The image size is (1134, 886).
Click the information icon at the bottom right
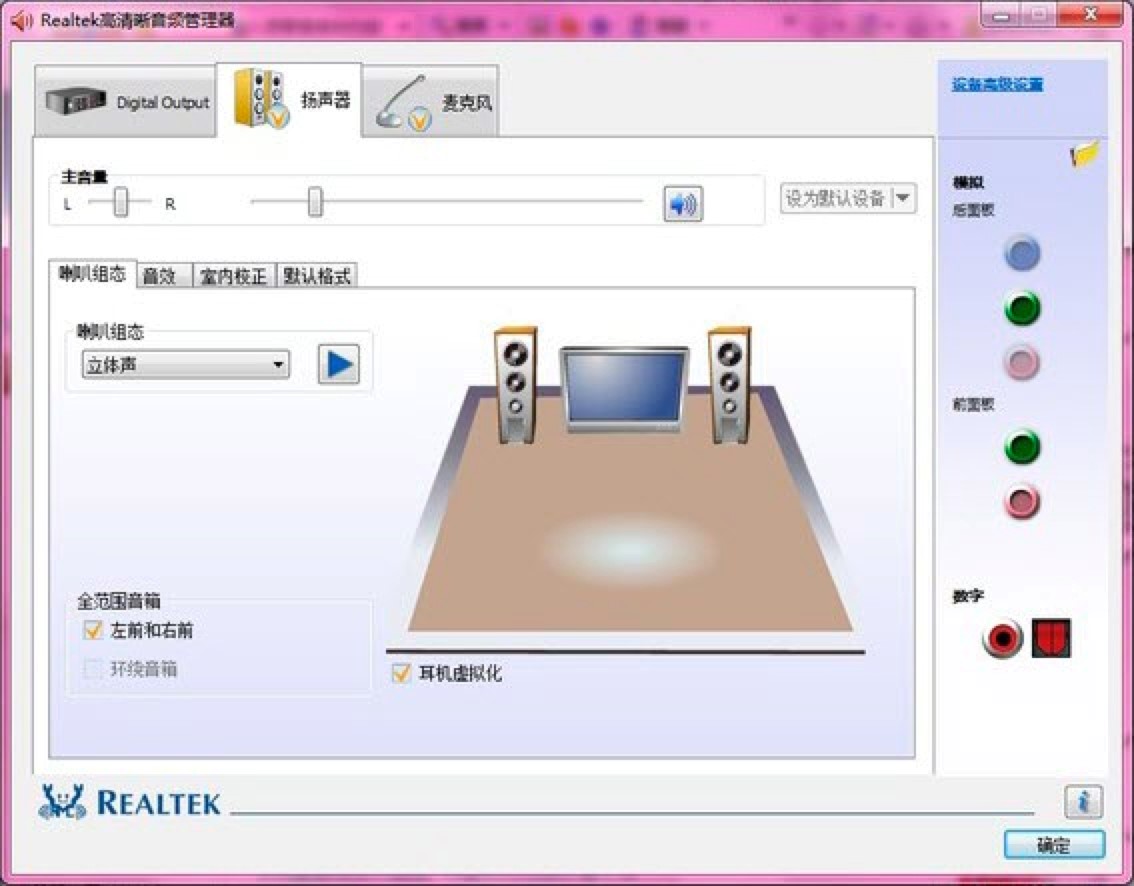pos(1083,803)
